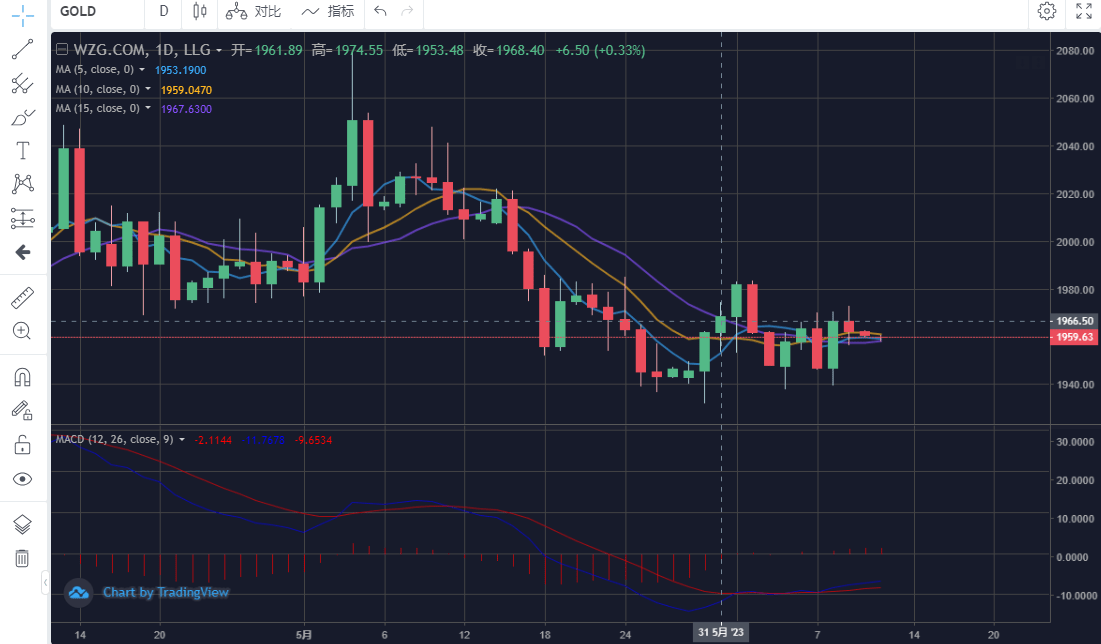This screenshot has height=644, width=1101.
Task: Click the back arrow icon
Action: click(22, 252)
